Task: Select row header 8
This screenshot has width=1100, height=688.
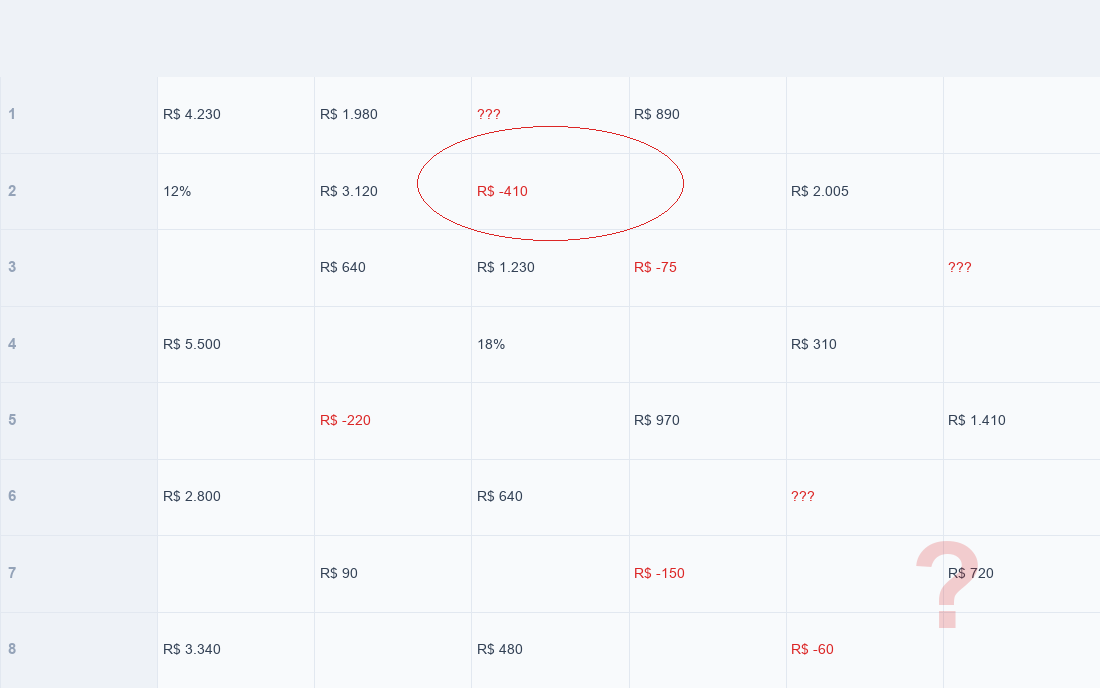Action: click(x=79, y=650)
